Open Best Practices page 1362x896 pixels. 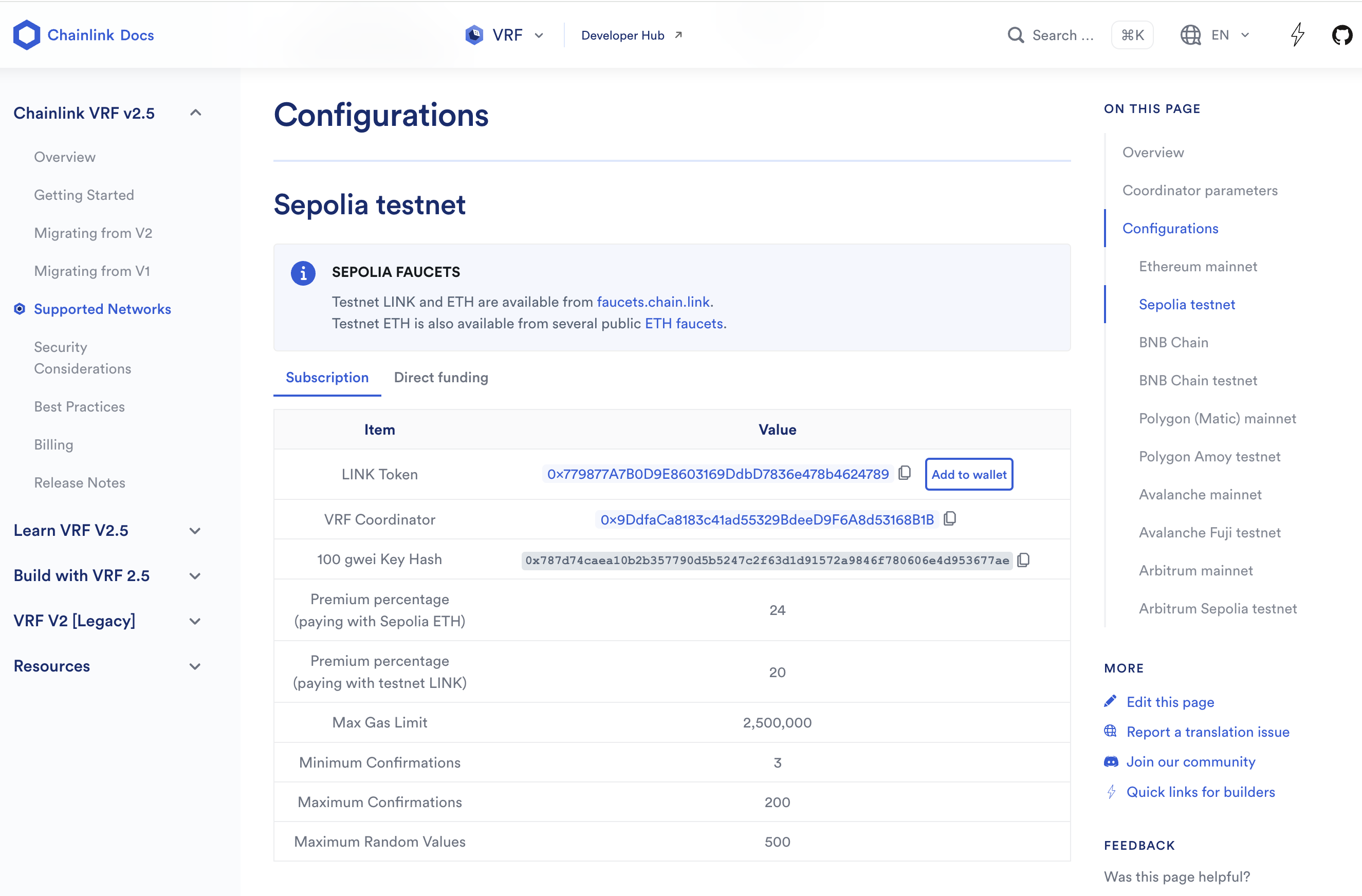click(x=80, y=407)
